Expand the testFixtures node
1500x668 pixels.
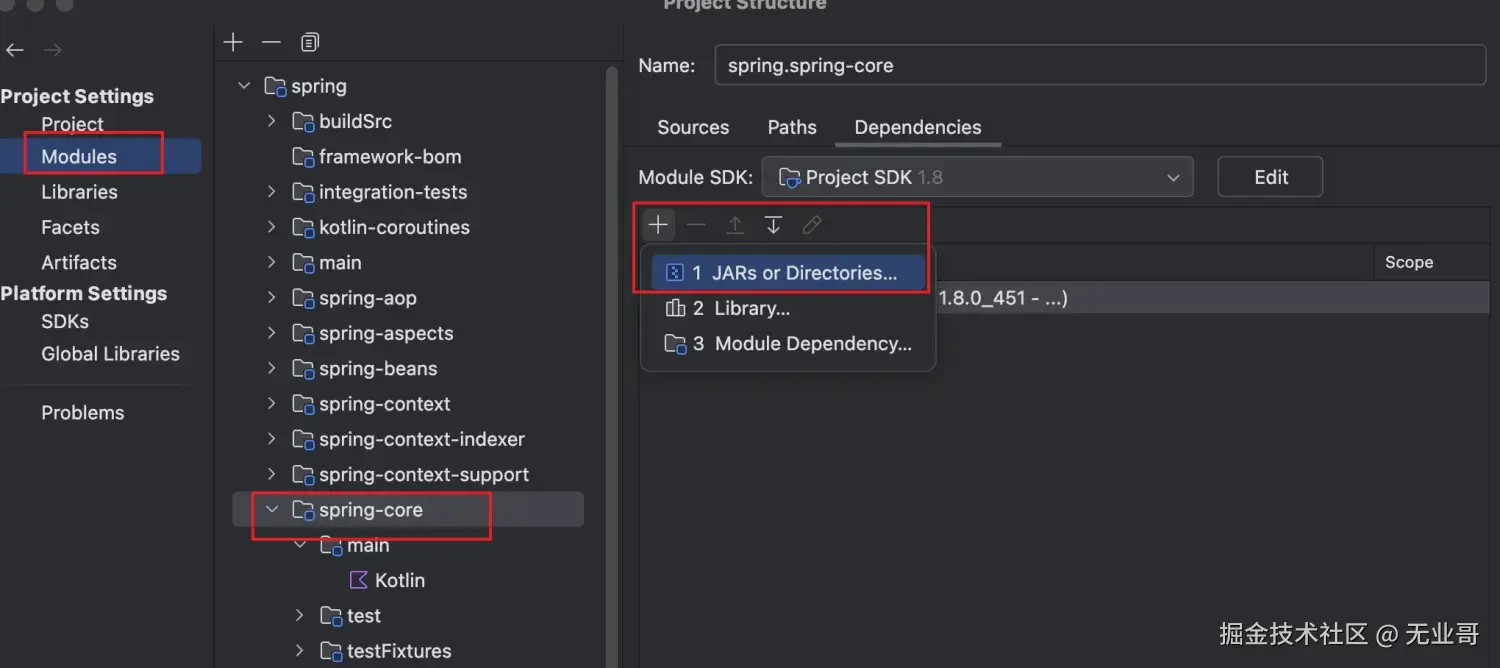(x=299, y=651)
